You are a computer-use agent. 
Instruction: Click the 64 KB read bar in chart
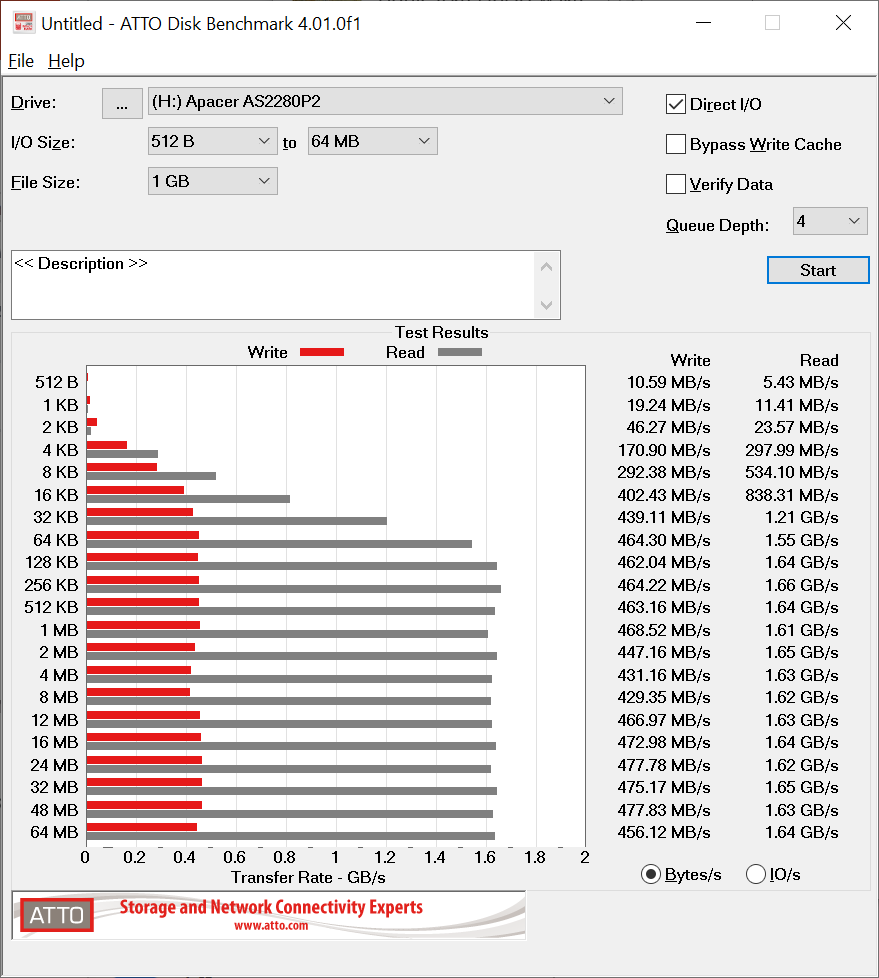click(279, 544)
